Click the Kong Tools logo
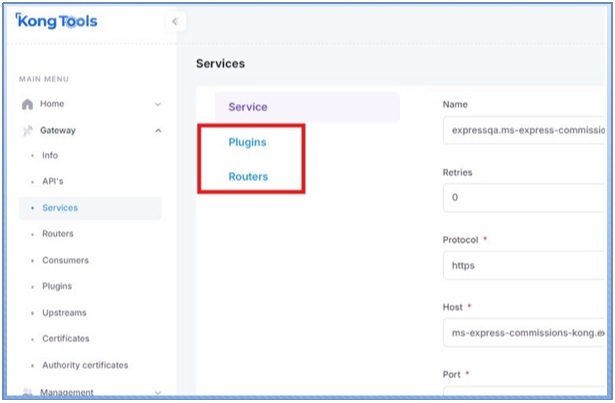 point(57,21)
